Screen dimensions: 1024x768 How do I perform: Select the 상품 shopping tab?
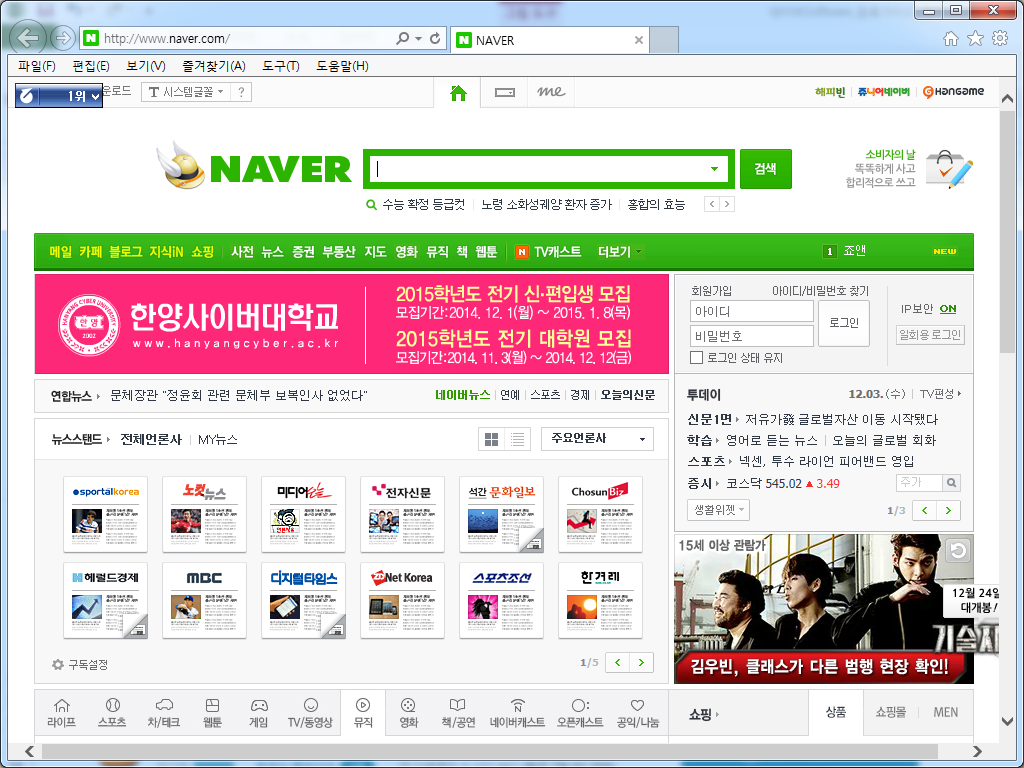click(x=836, y=712)
